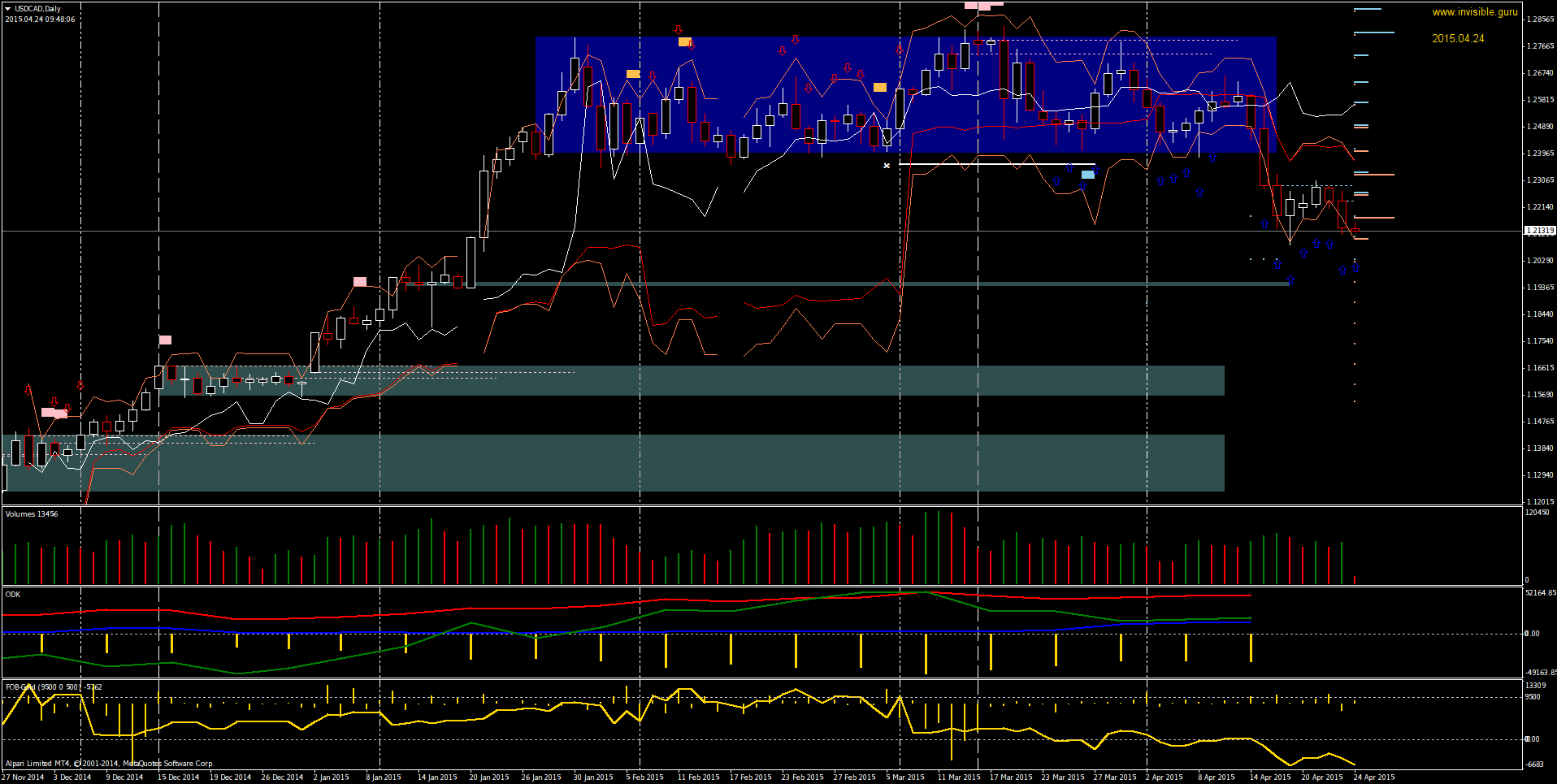Click time axis label 8 Jan 2015
Screen dimensions: 1557x784
click(384, 778)
